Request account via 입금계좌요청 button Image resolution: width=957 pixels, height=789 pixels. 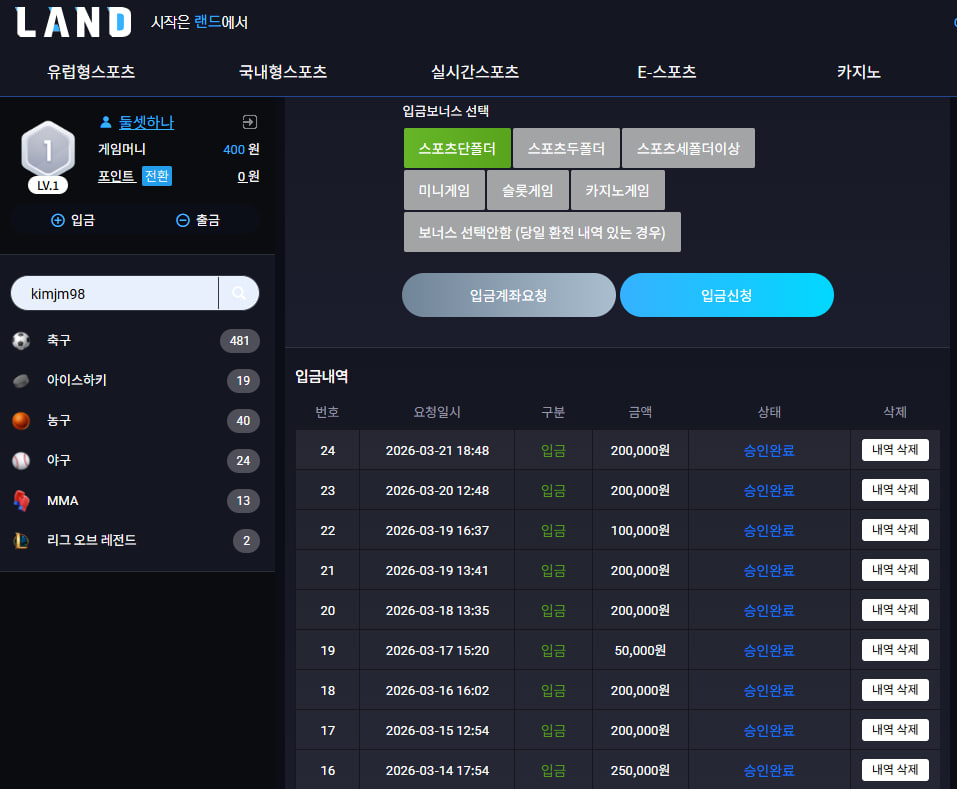pyautogui.click(x=508, y=295)
